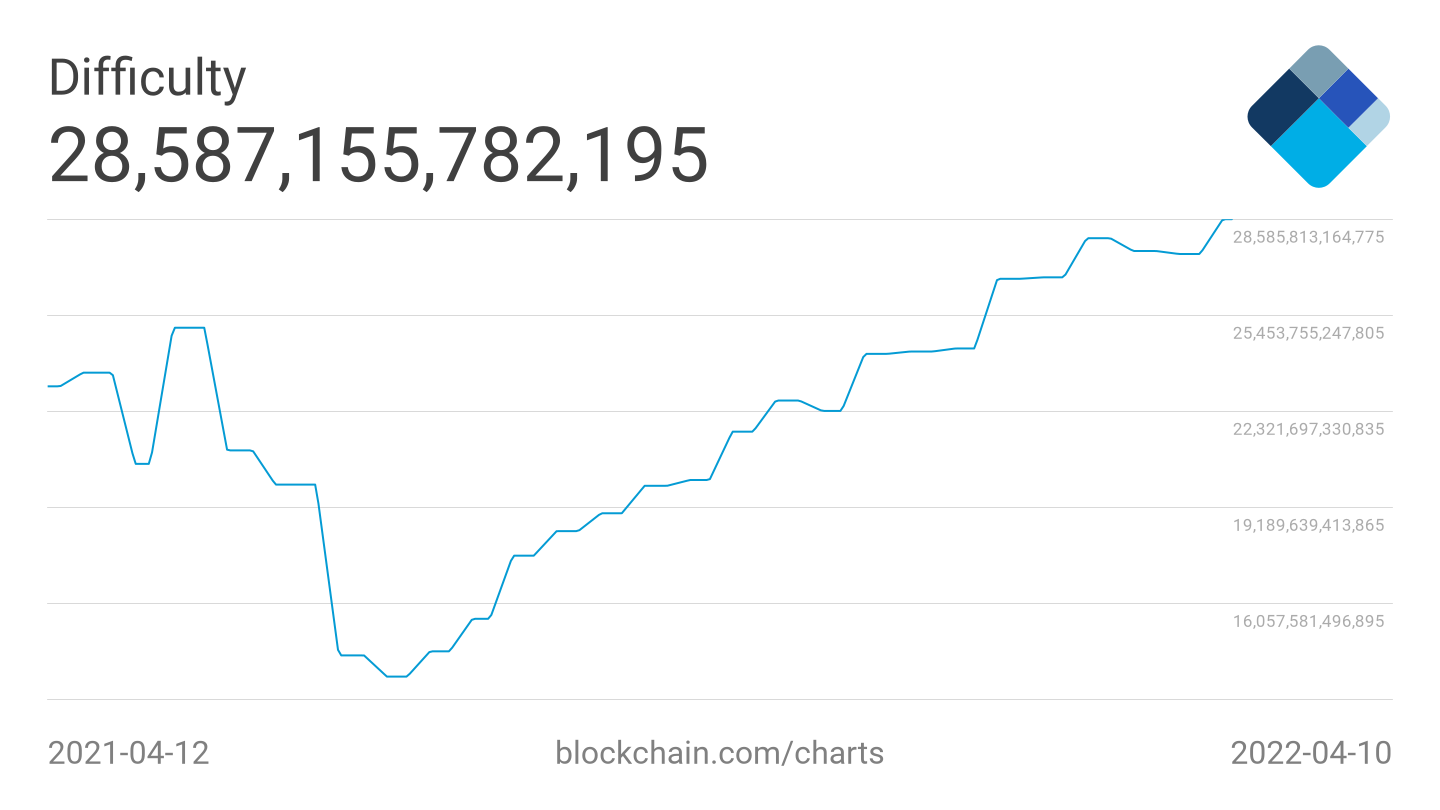Viewport: 1440px width, 810px height.
Task: Click the 2021-04-12 start date label
Action: click(x=129, y=752)
